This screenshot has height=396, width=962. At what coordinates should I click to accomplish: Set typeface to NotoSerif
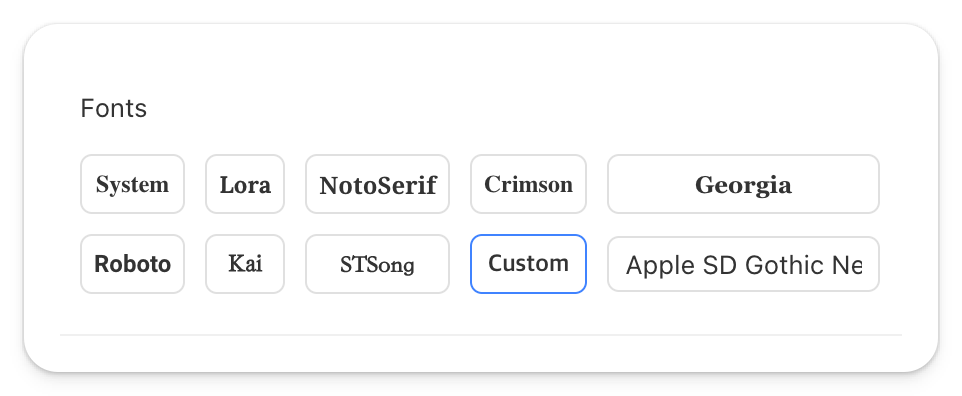(377, 184)
